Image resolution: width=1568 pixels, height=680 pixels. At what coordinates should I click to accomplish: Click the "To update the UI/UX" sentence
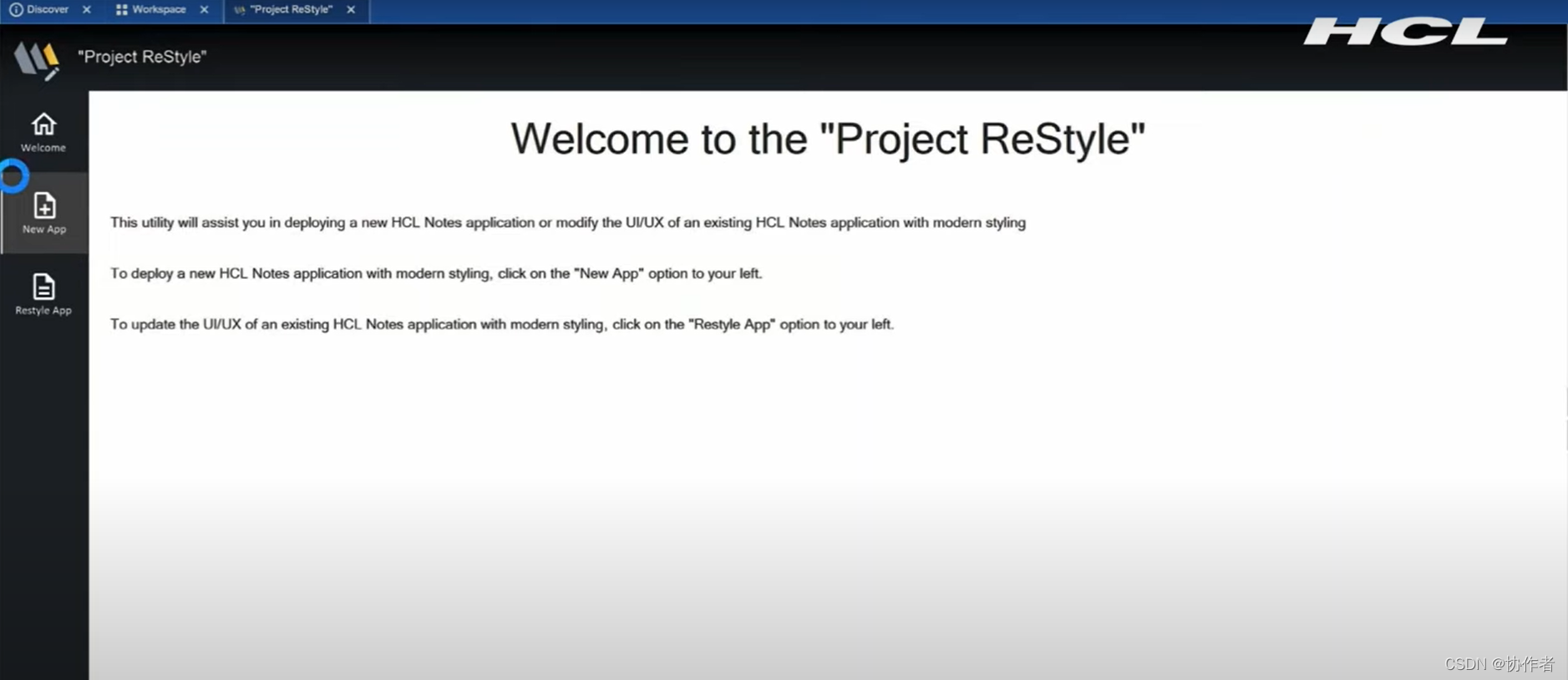tap(502, 325)
